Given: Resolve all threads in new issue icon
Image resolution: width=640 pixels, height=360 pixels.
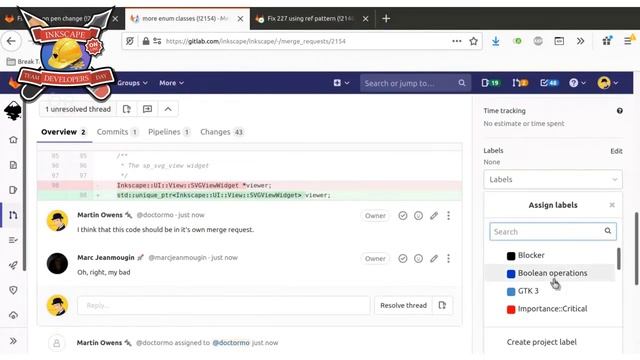Looking at the screenshot, I should tap(127, 109).
